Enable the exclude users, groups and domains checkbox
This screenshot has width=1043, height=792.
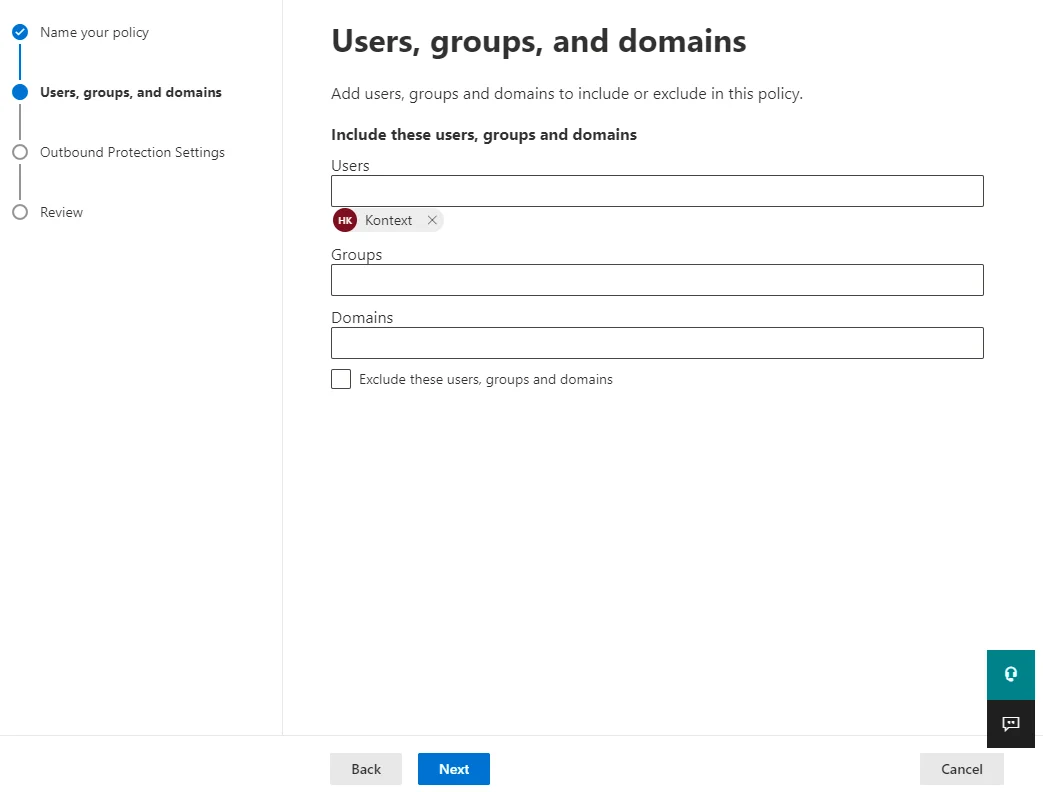341,379
